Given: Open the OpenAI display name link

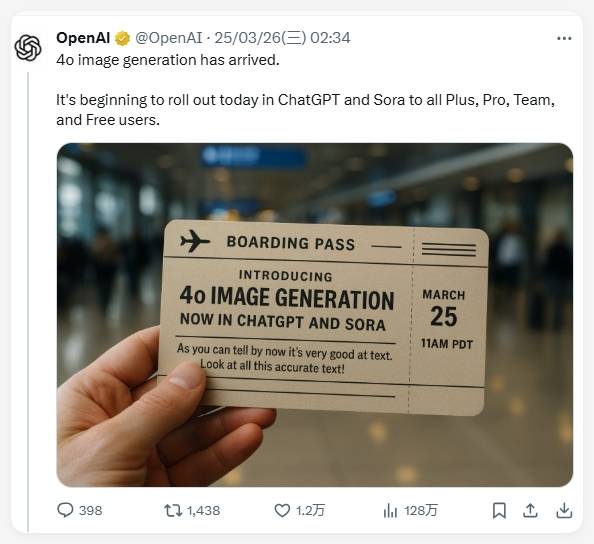Looking at the screenshot, I should [83, 38].
